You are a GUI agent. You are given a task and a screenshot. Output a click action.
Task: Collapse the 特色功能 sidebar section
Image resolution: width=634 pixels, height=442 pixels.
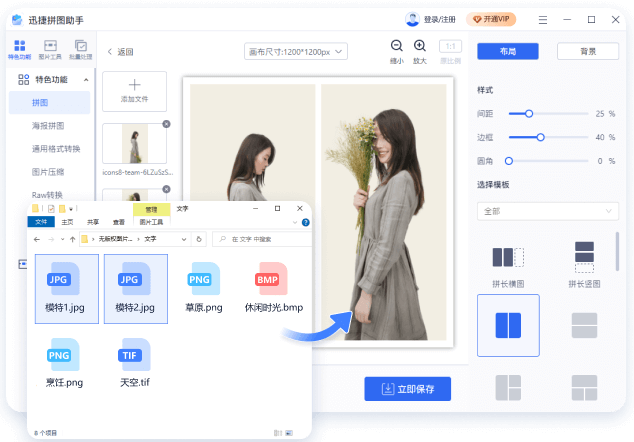86,80
